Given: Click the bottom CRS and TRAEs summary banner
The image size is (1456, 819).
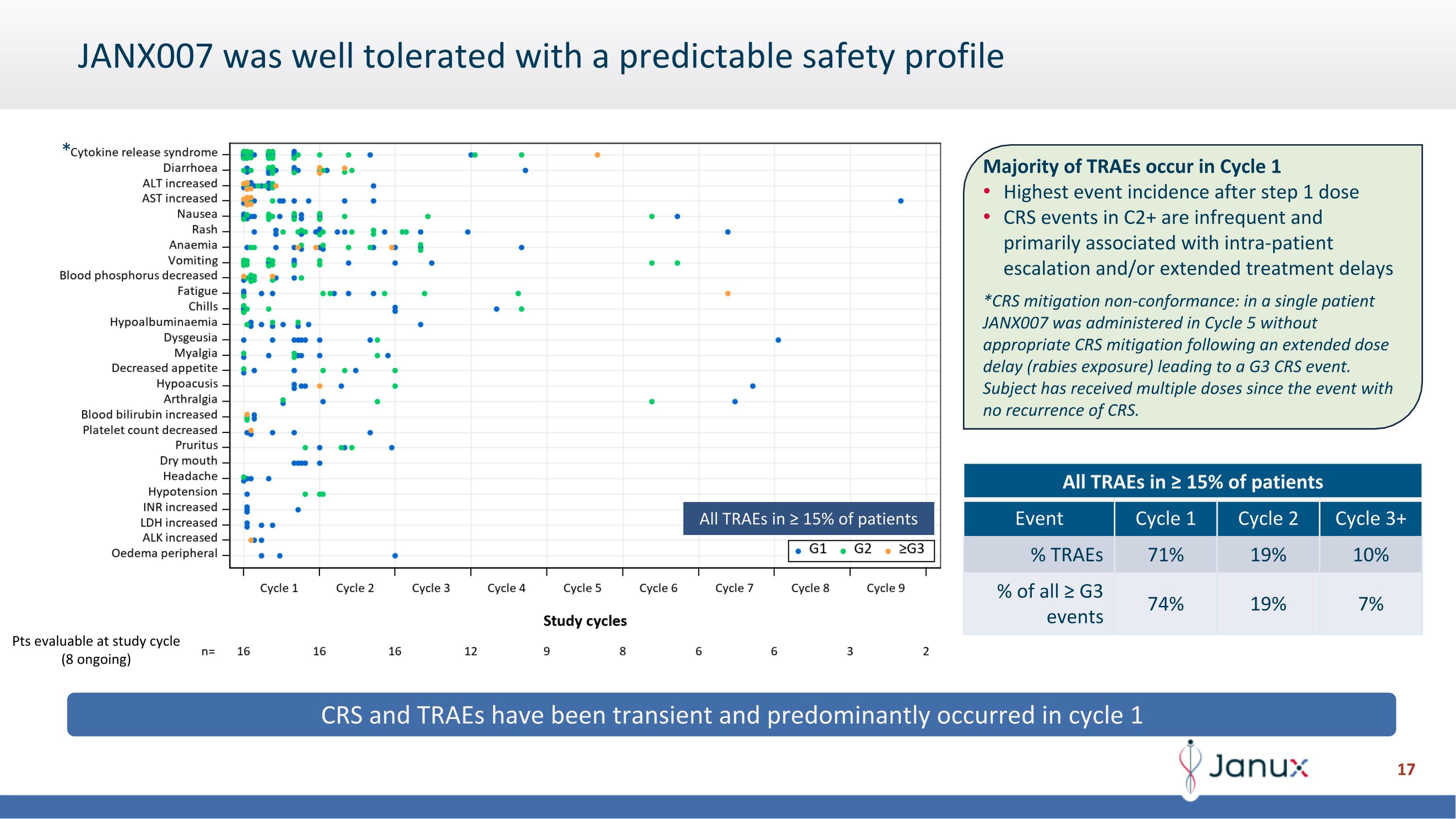Looking at the screenshot, I should (x=731, y=715).
